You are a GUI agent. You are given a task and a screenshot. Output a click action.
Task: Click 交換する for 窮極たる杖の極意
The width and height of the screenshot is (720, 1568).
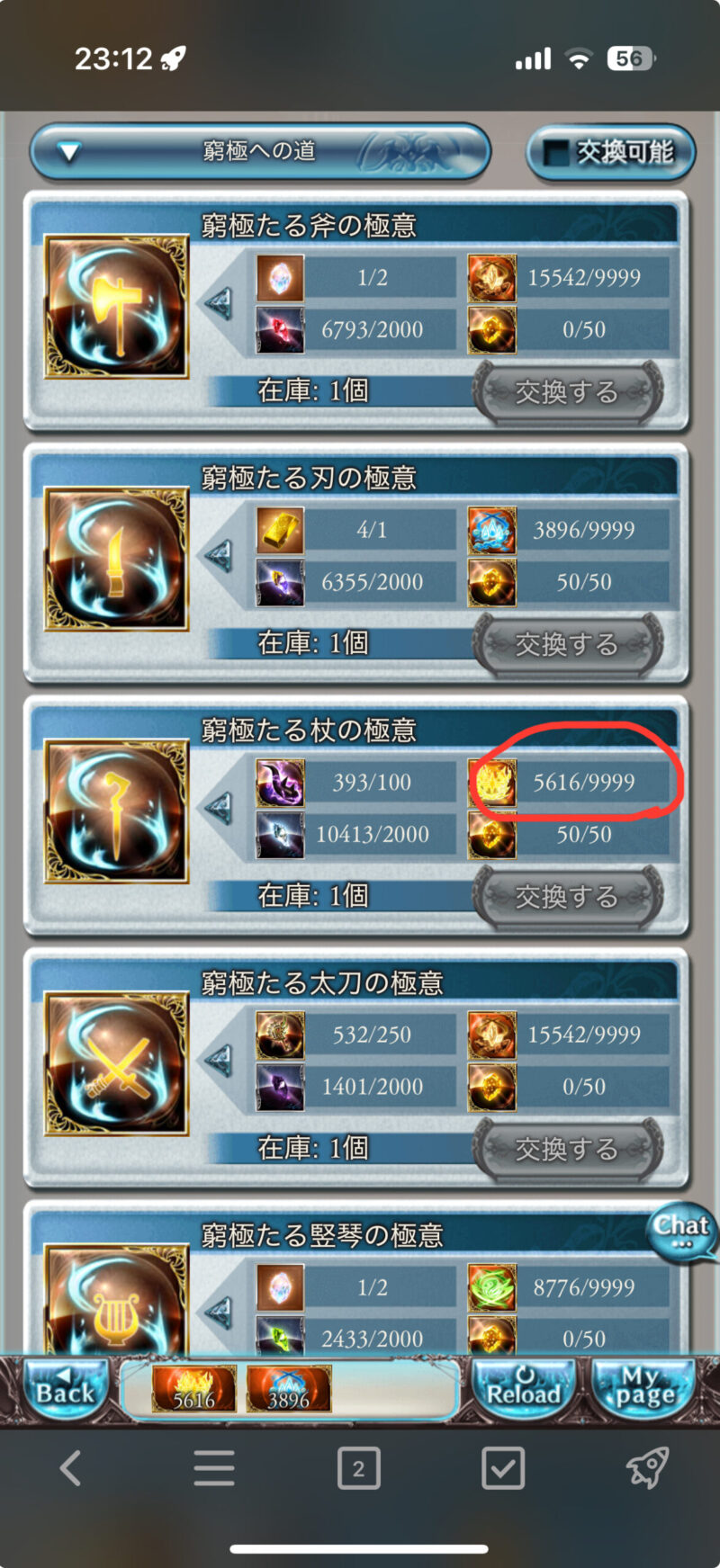pos(568,897)
